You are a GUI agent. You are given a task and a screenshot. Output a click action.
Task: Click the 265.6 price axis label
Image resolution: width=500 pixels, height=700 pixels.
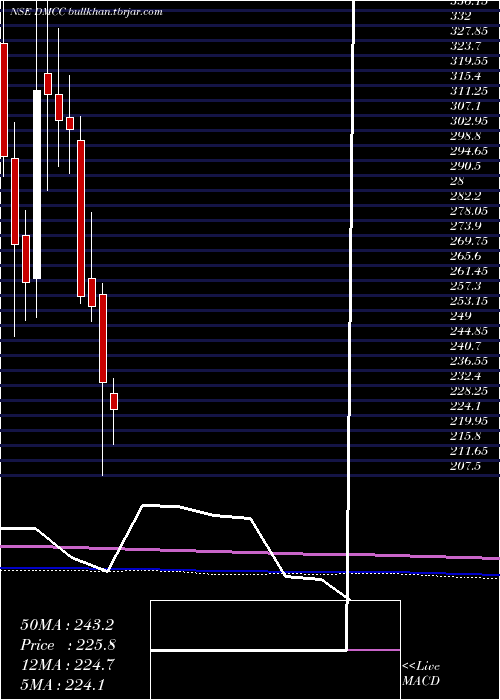tap(465, 256)
